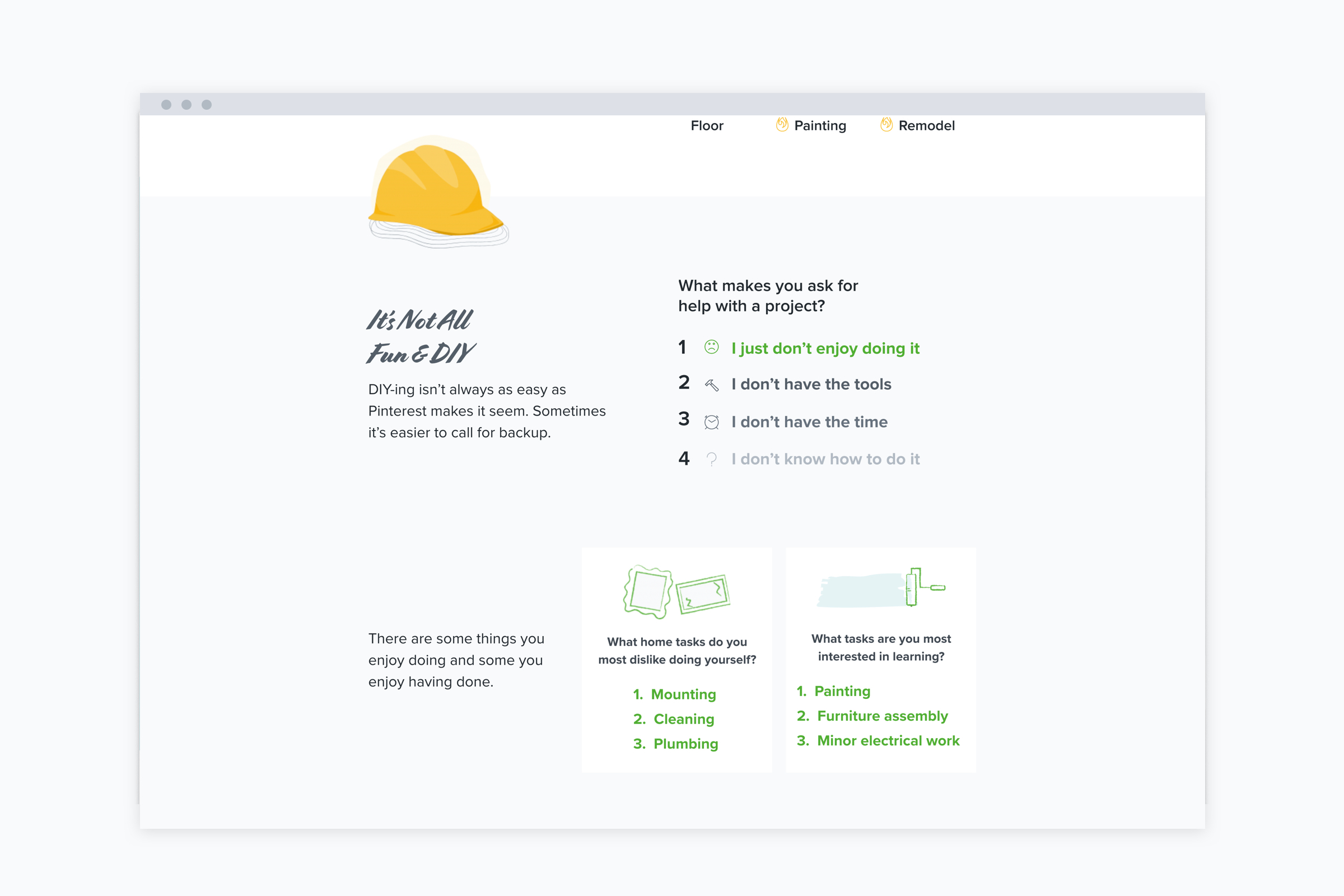Click Minor electrical work entry

tap(888, 740)
